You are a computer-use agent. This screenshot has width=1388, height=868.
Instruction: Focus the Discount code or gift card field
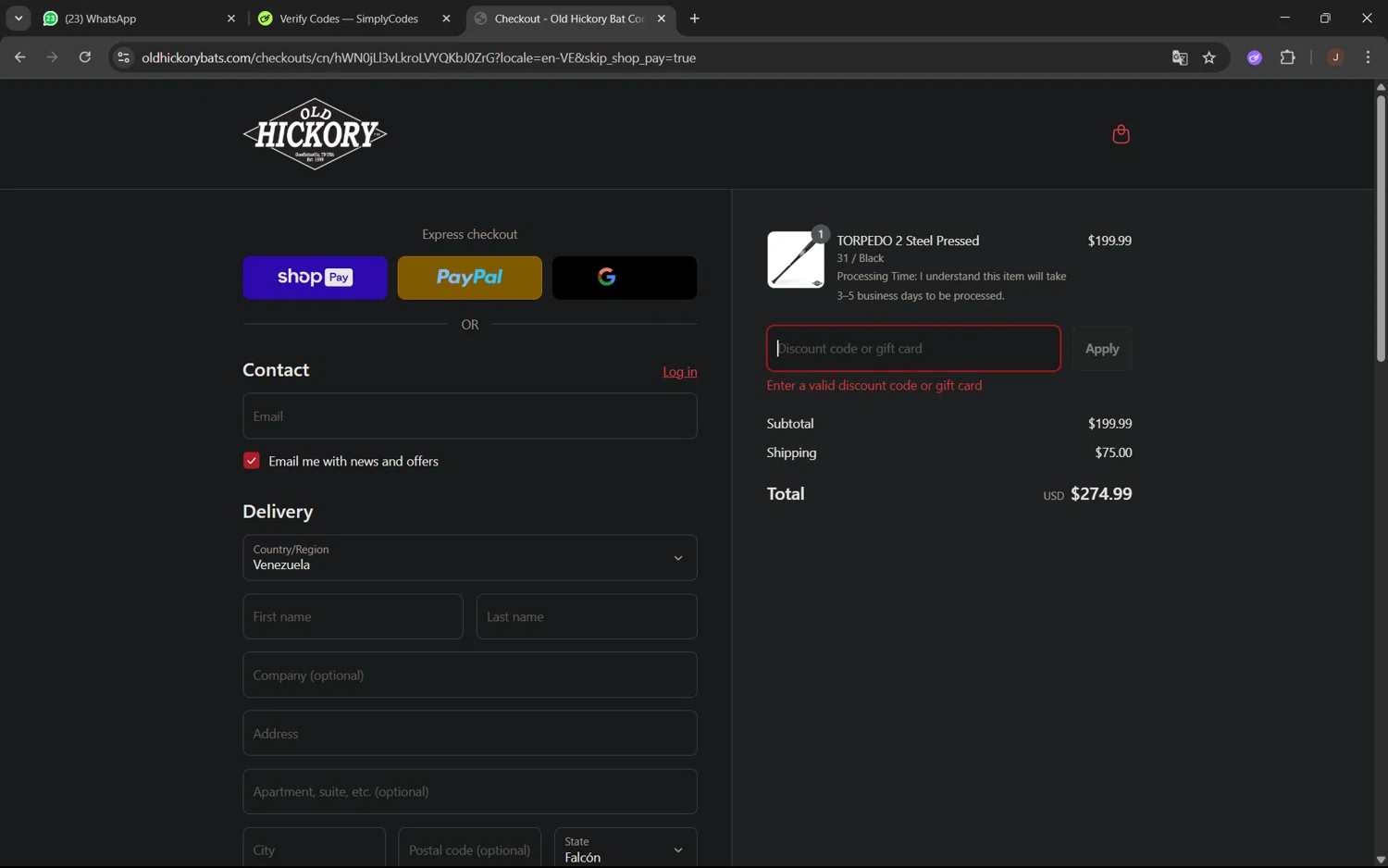coord(913,349)
